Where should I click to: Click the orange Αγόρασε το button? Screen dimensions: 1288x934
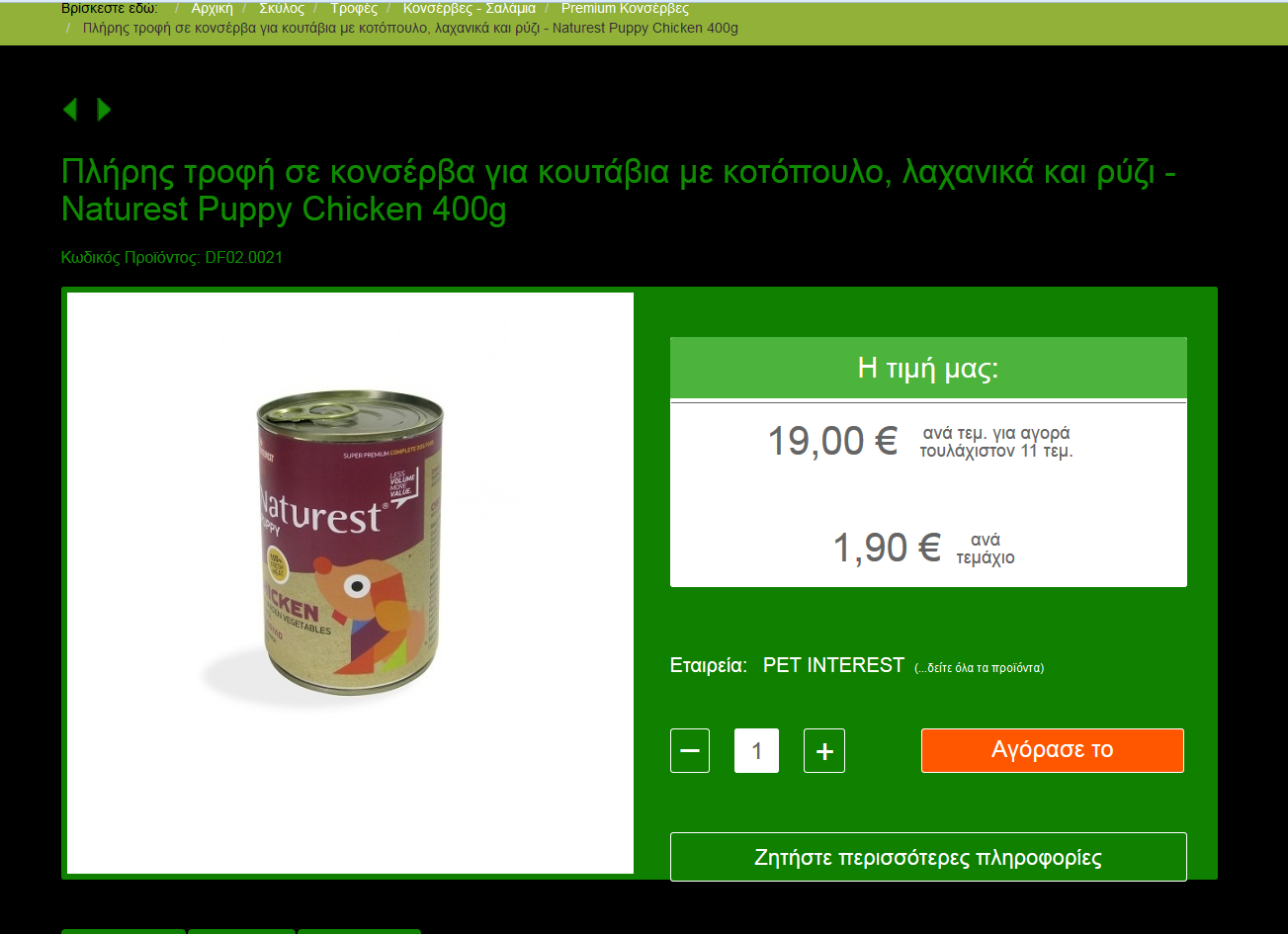click(1053, 750)
